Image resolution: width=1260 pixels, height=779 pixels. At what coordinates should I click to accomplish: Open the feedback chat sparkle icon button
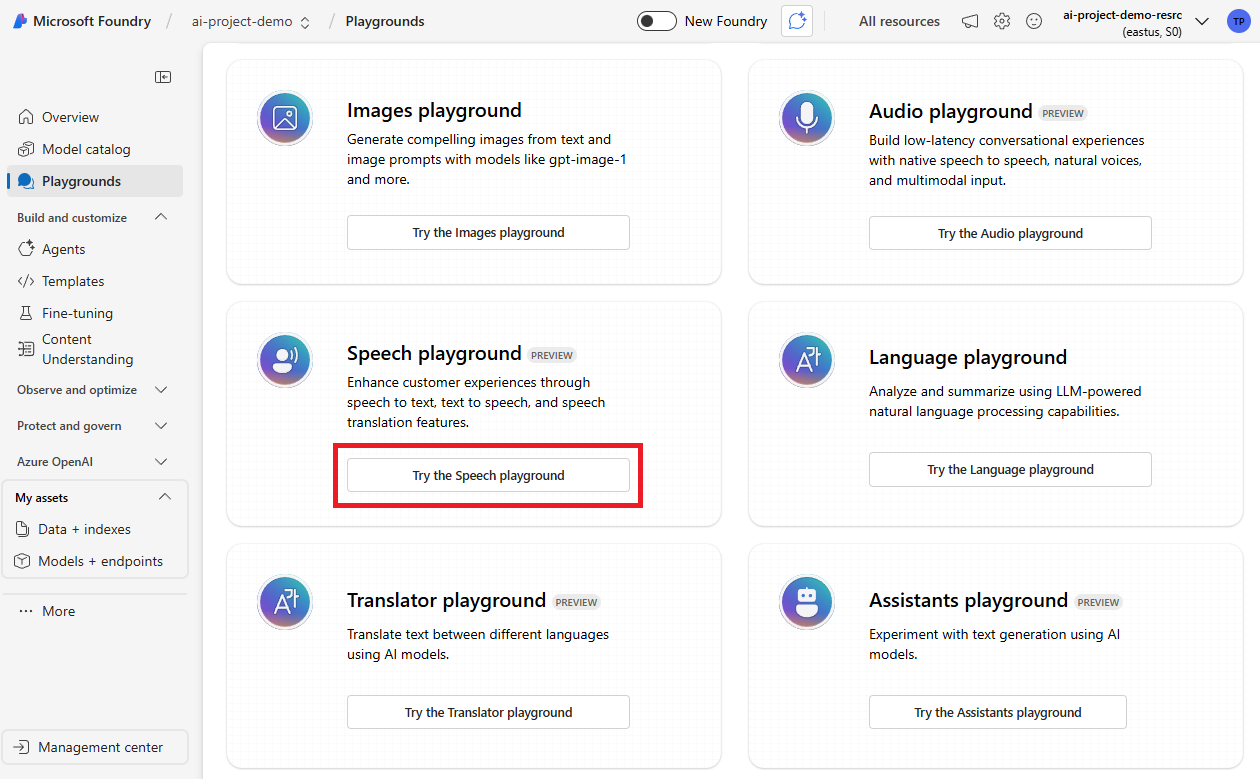(x=797, y=21)
